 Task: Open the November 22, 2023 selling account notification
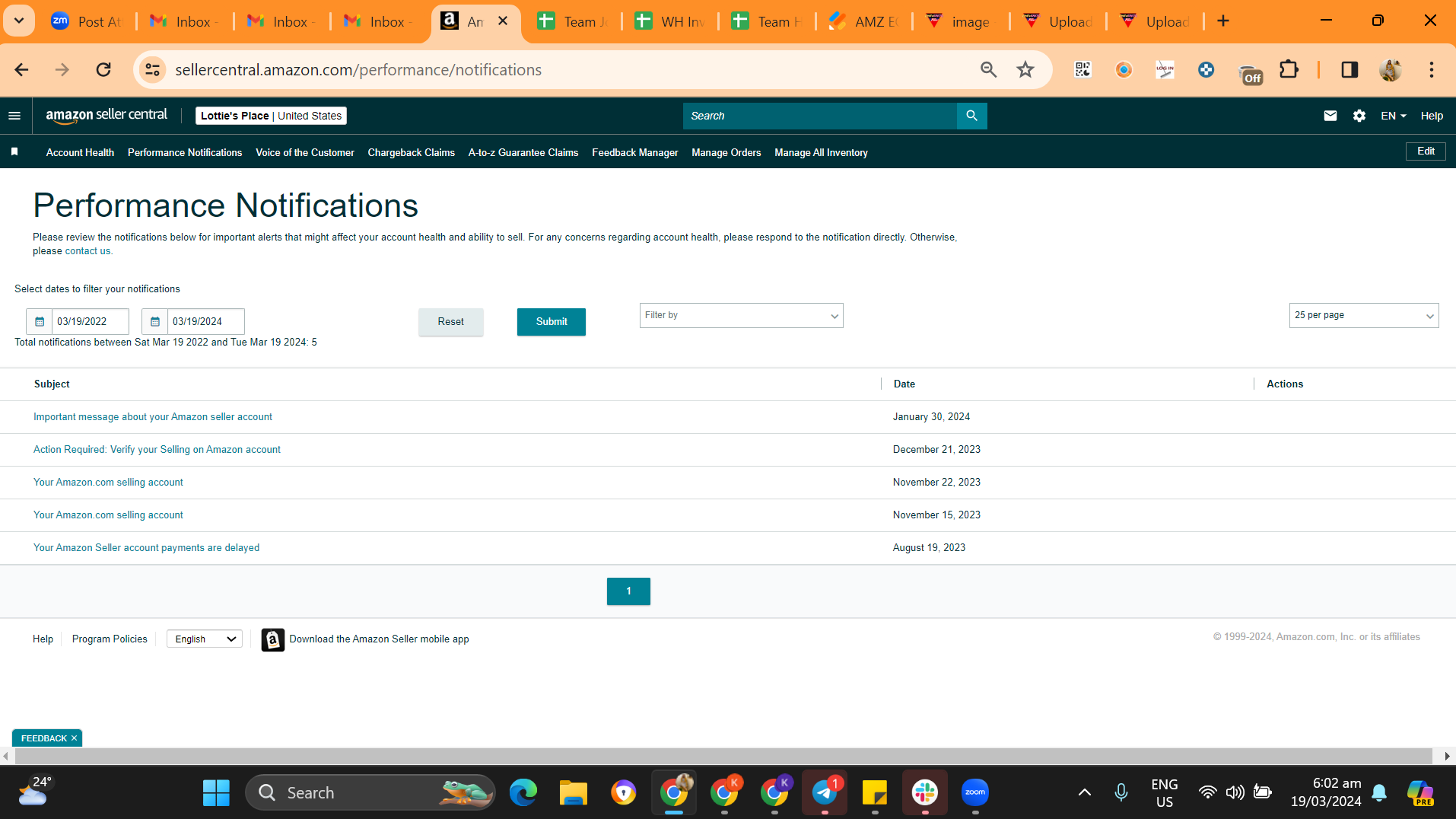tap(108, 483)
